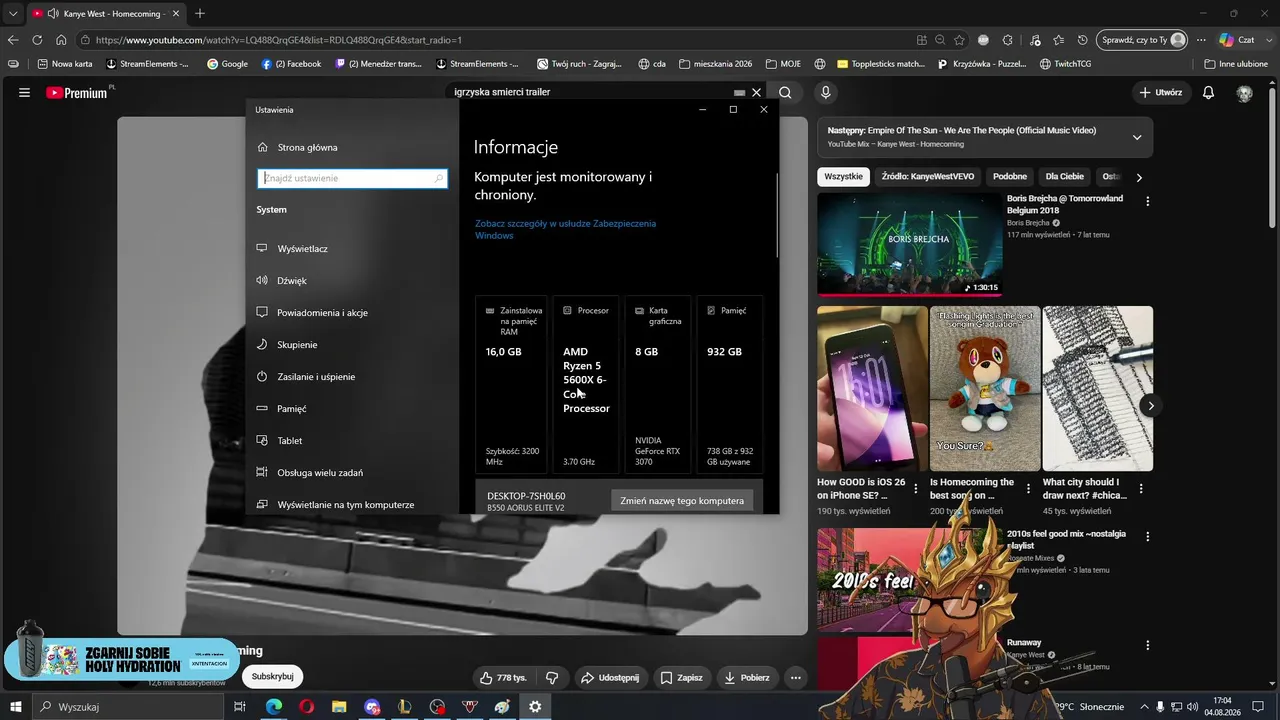Go back in the browser
Image resolution: width=1280 pixels, height=720 pixels.
pyautogui.click(x=13, y=40)
